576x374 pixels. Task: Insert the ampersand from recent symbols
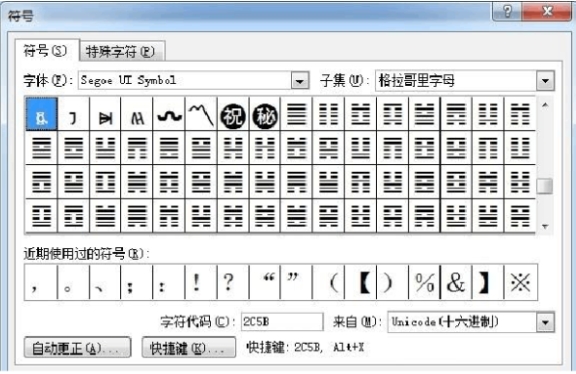[x=456, y=282]
